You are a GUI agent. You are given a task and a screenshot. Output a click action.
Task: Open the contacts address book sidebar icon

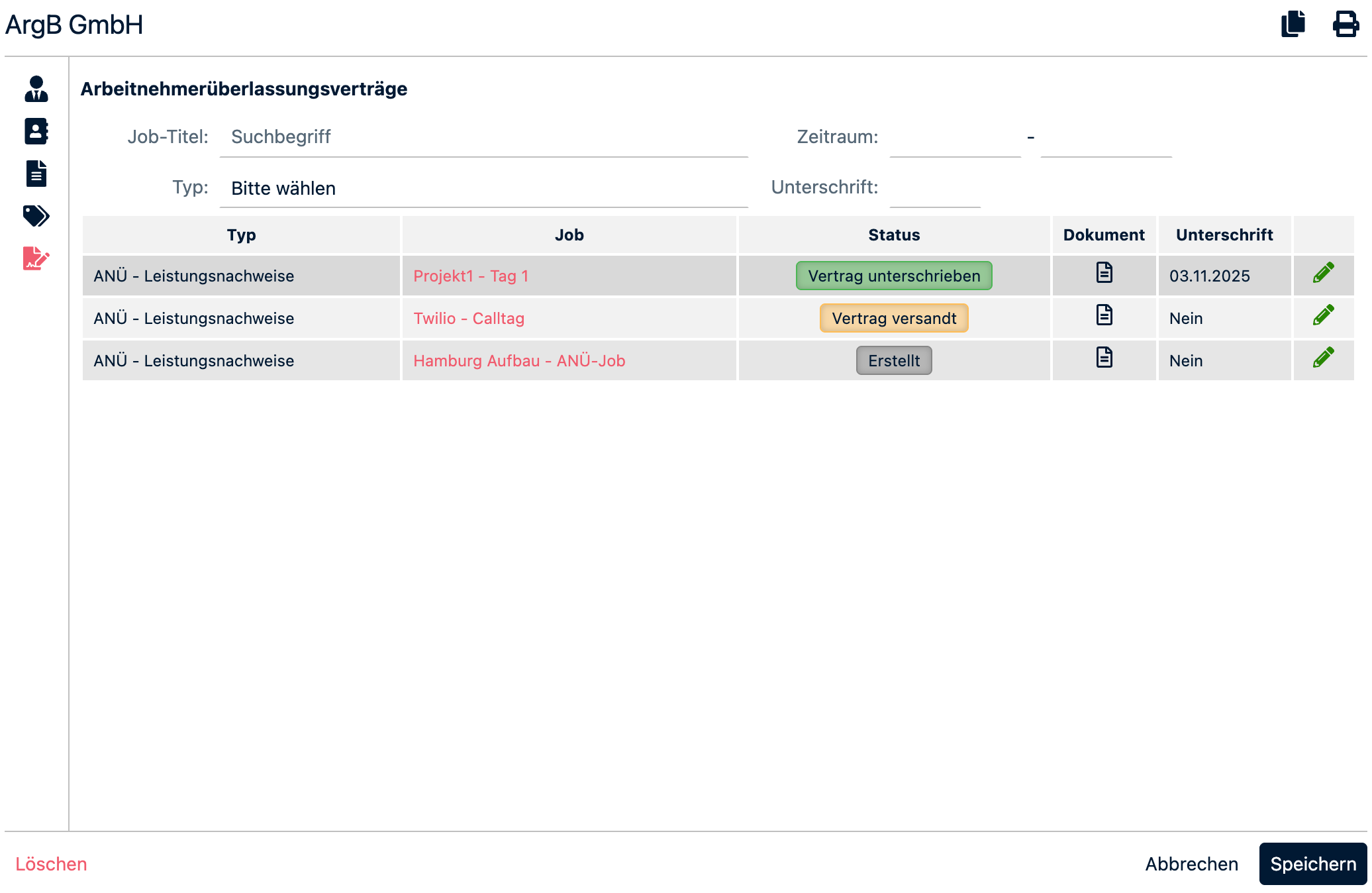click(x=36, y=131)
